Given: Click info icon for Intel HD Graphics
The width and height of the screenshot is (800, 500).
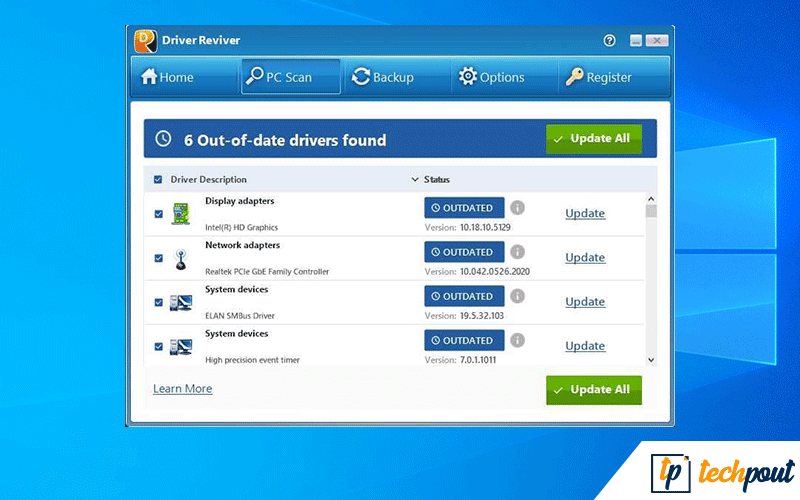Looking at the screenshot, I should point(517,208).
